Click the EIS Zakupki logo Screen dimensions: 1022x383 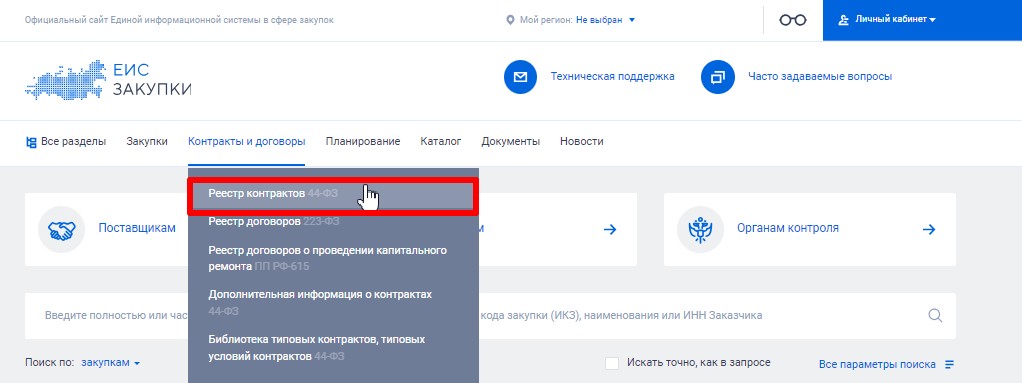pos(108,79)
